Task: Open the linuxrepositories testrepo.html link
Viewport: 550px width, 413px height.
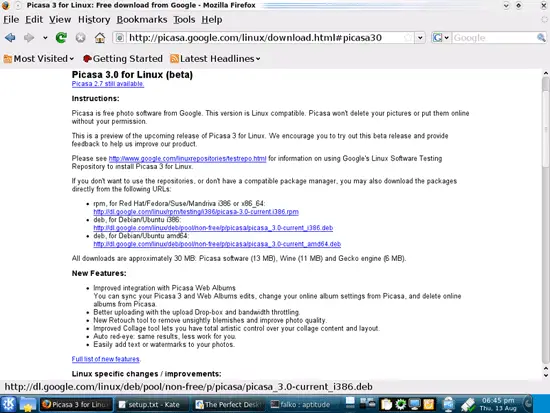Action: pos(187,159)
